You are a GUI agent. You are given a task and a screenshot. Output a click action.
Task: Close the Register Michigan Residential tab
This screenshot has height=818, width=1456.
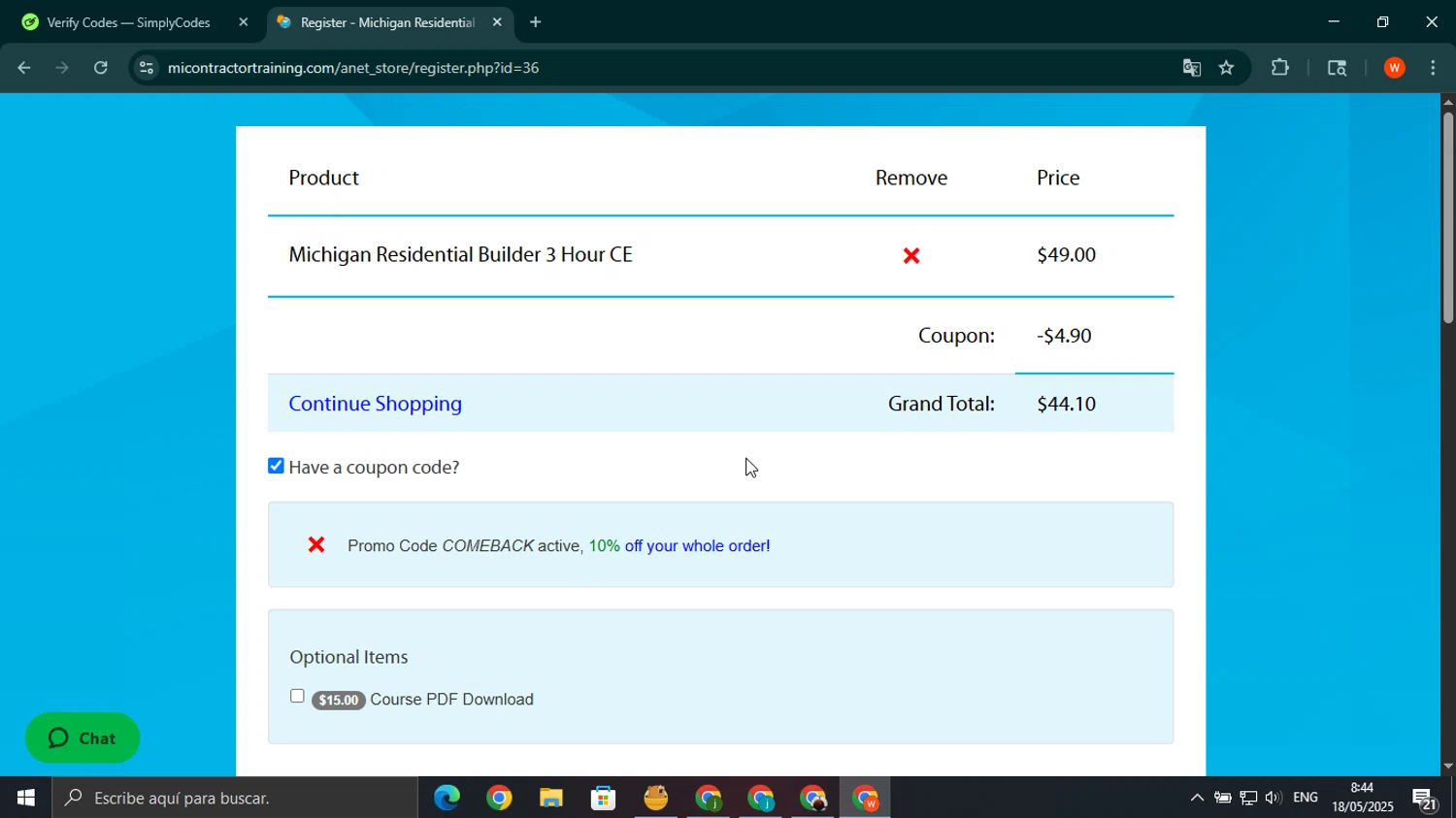[497, 22]
